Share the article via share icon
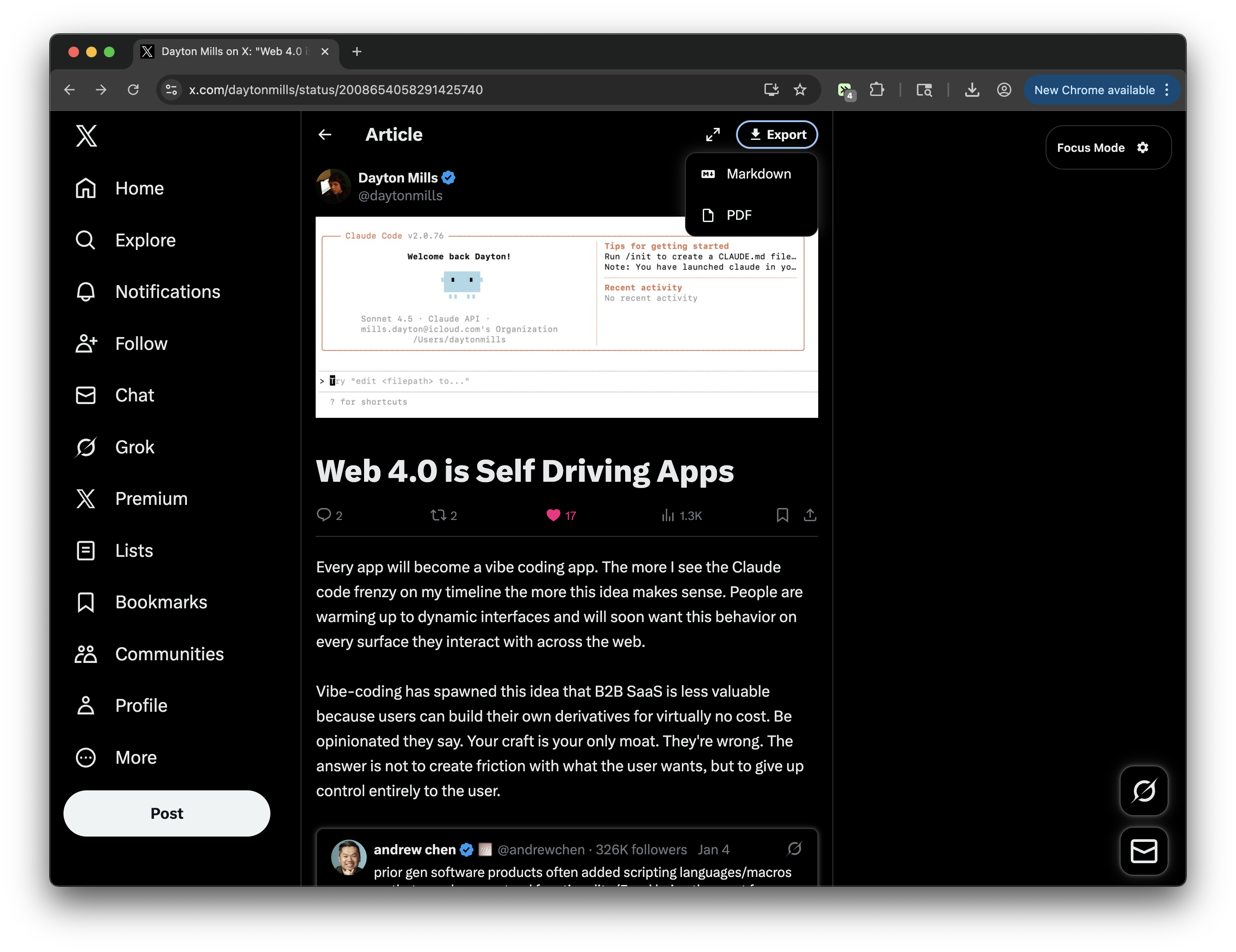This screenshot has height=952, width=1236. tap(809, 515)
